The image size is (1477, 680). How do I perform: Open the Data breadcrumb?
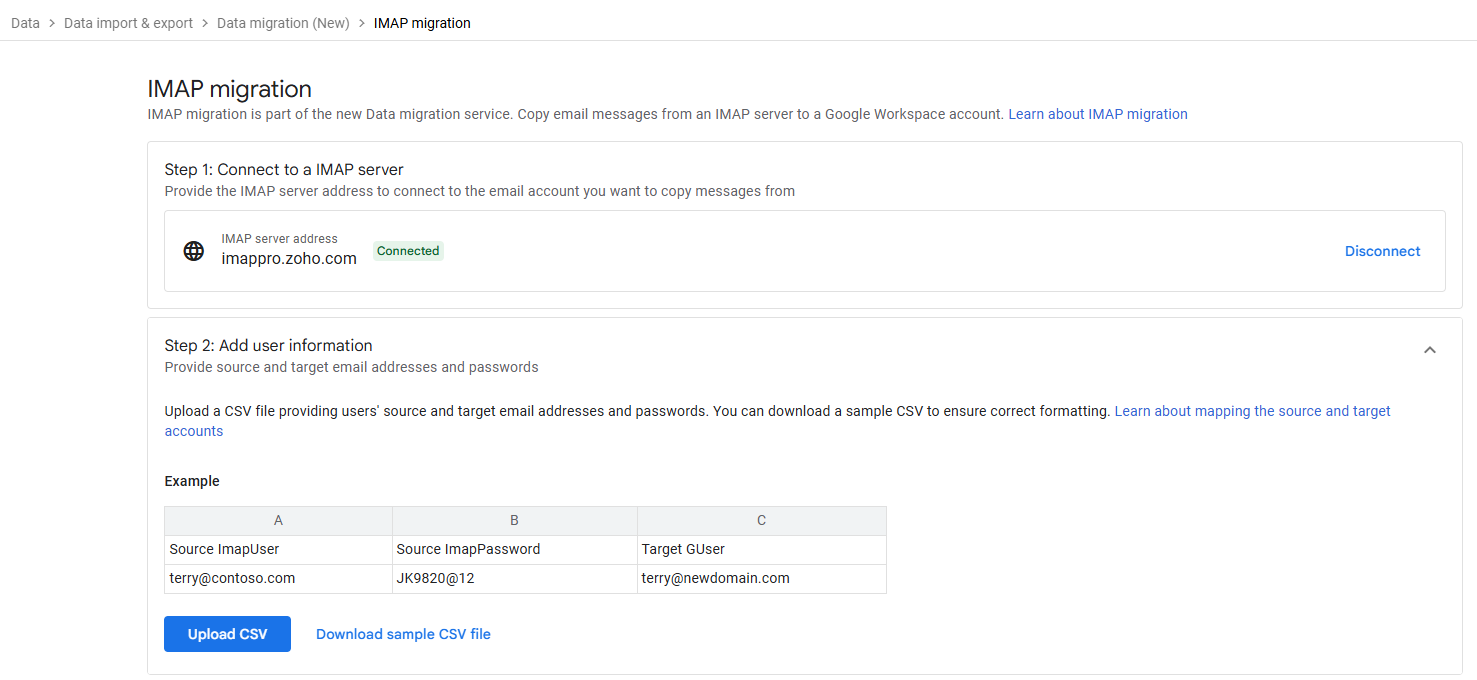click(25, 23)
